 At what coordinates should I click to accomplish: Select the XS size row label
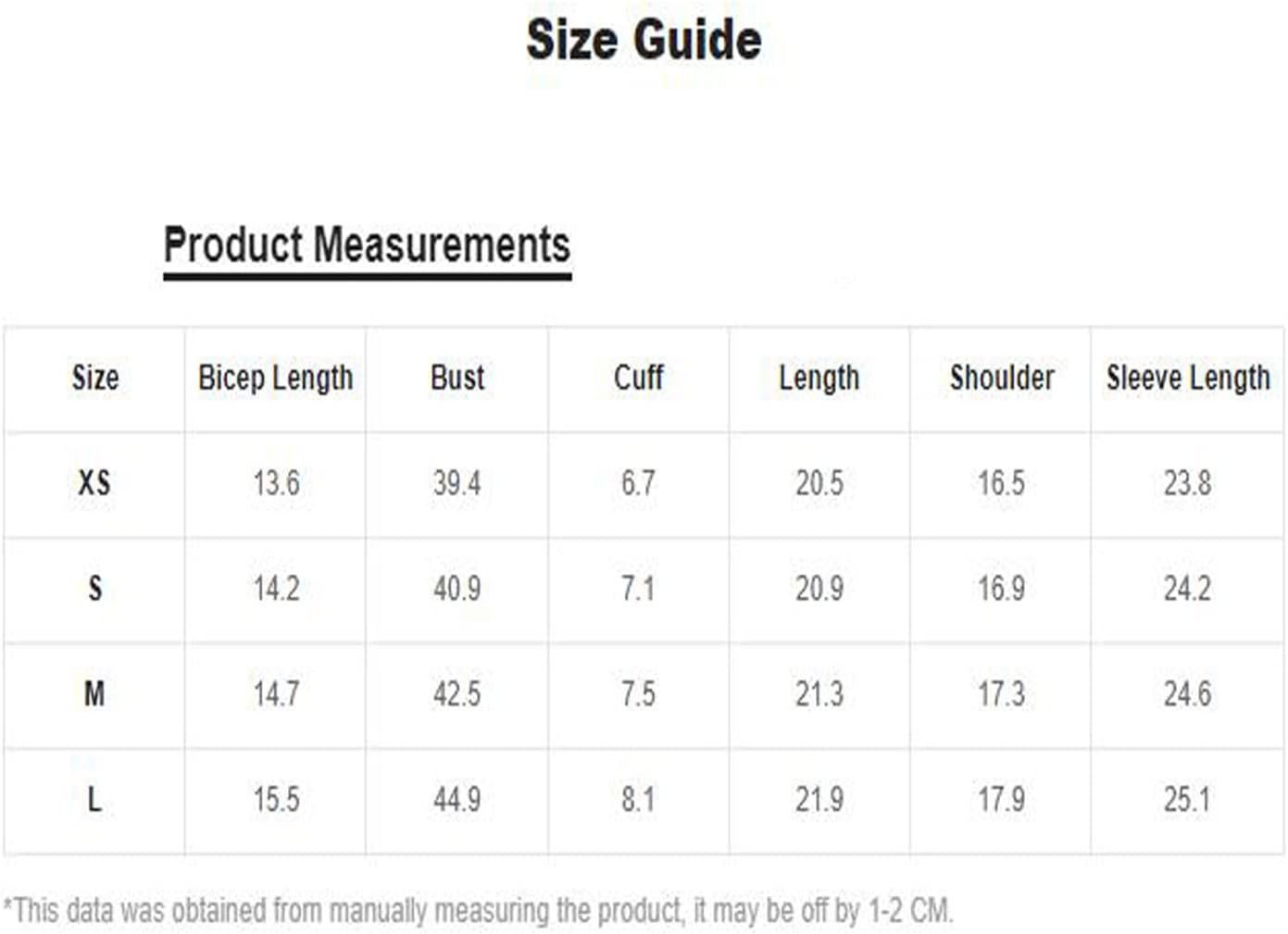coord(94,483)
